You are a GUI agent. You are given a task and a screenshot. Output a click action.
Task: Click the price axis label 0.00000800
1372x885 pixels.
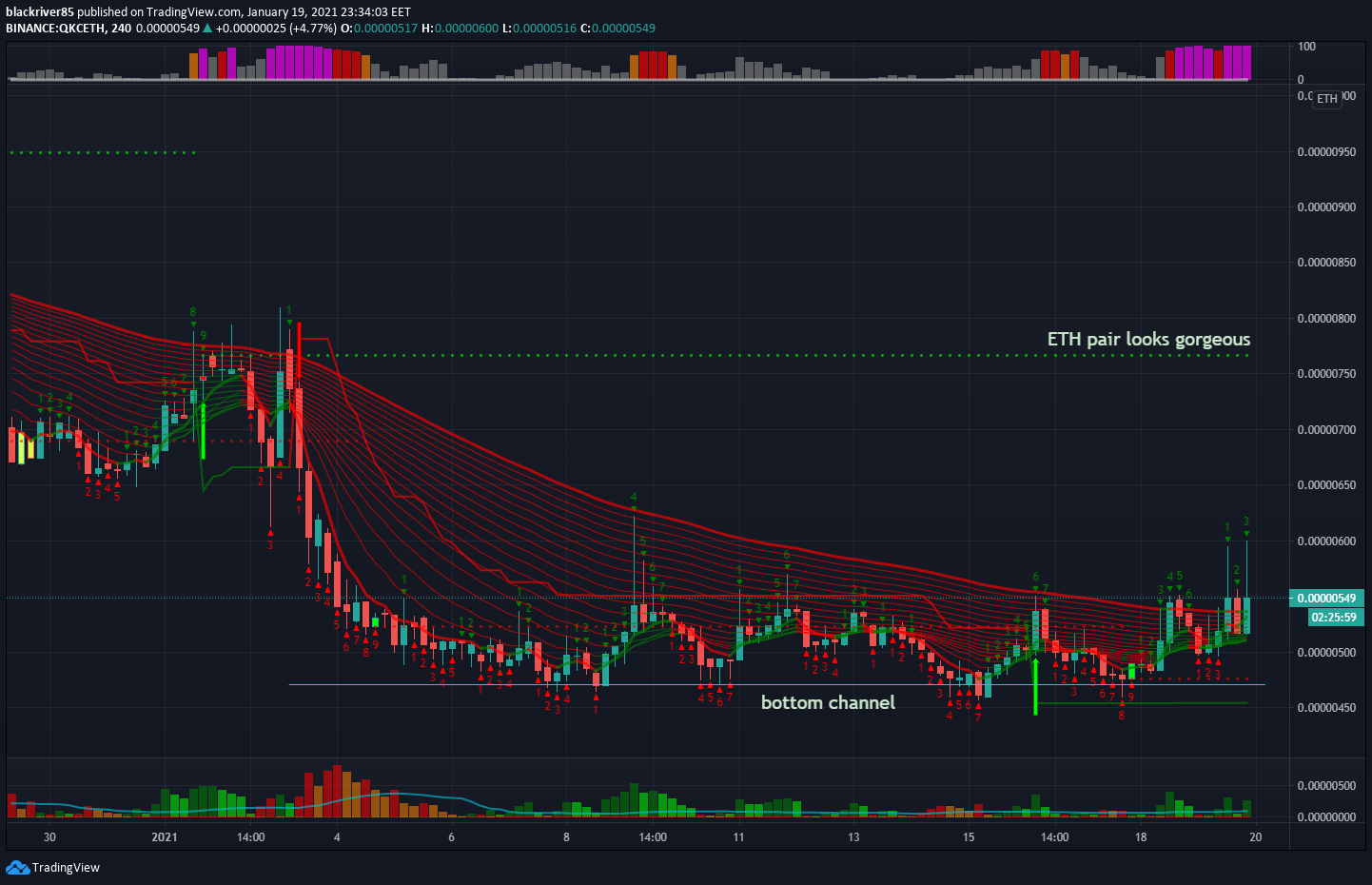(1326, 319)
